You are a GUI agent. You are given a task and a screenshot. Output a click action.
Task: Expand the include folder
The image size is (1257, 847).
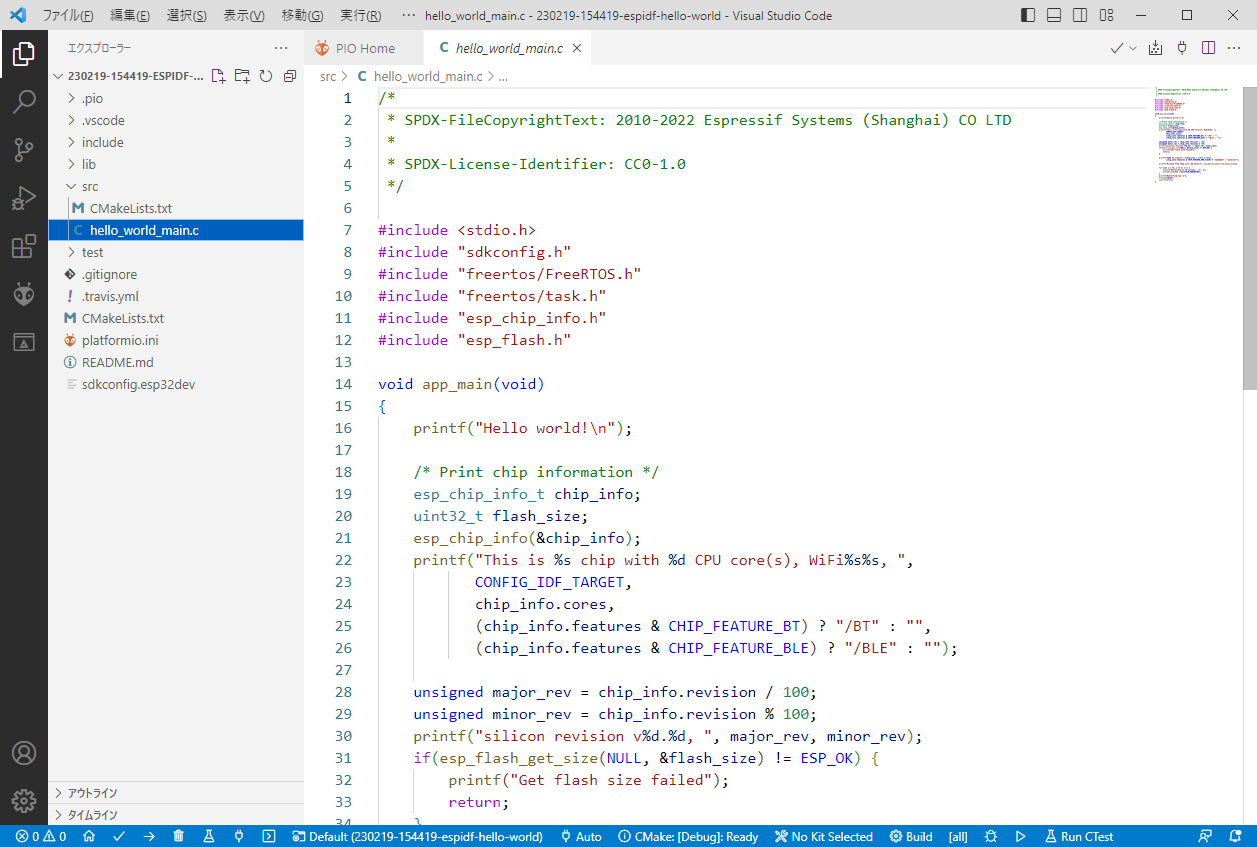click(x=176, y=142)
